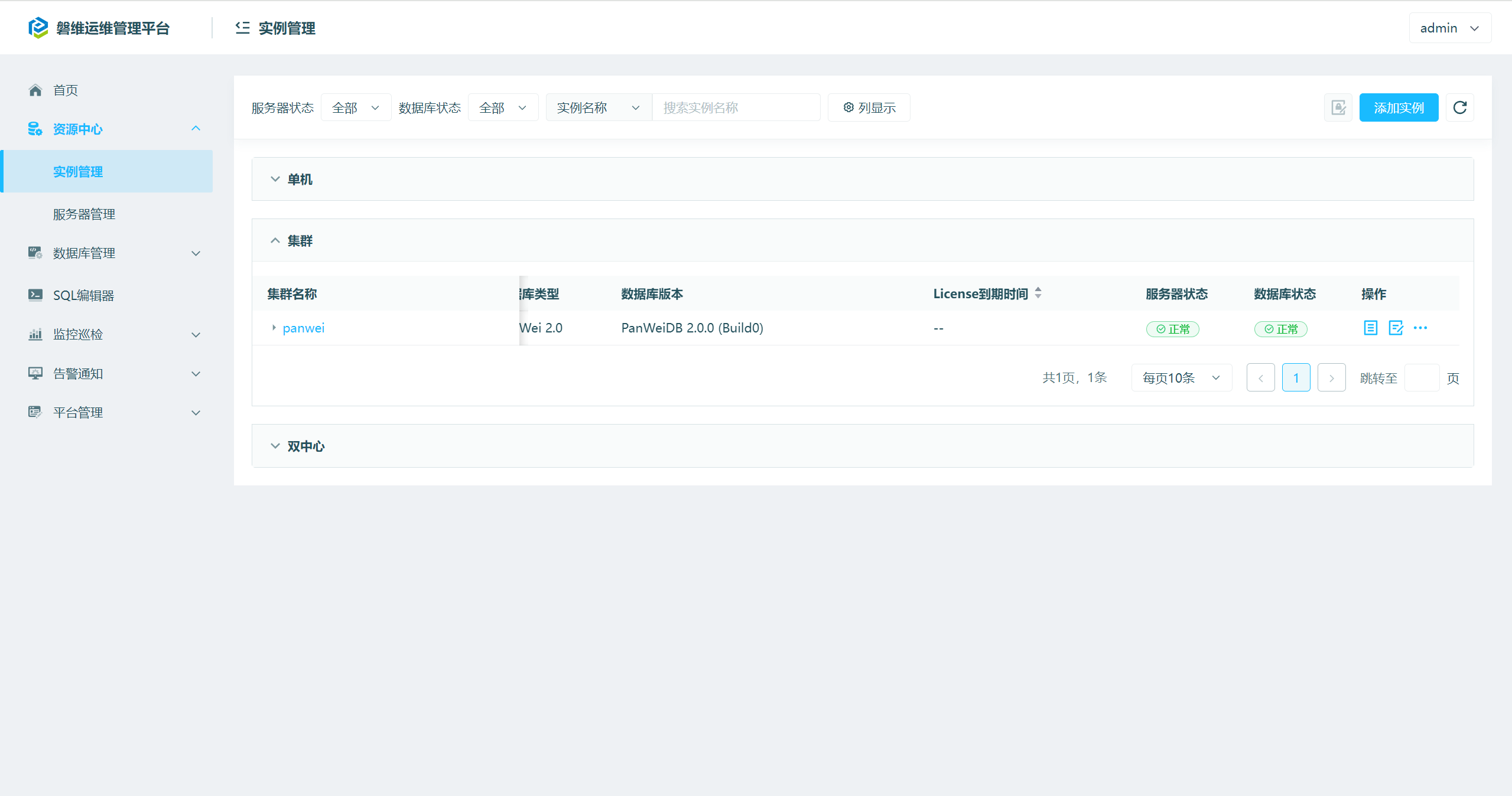This screenshot has width=1512, height=796.
Task: Expand the 双中心 section
Action: pyautogui.click(x=275, y=446)
